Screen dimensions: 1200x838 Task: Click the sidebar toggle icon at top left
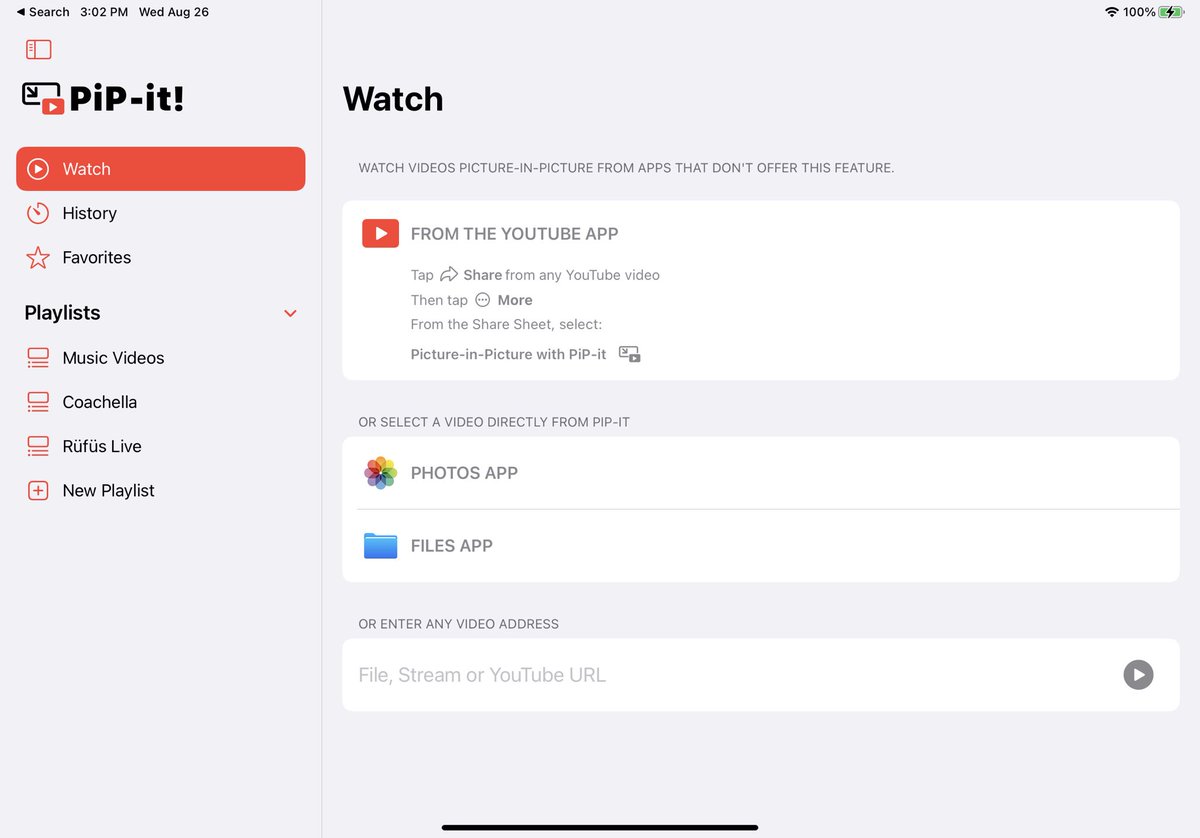38,48
